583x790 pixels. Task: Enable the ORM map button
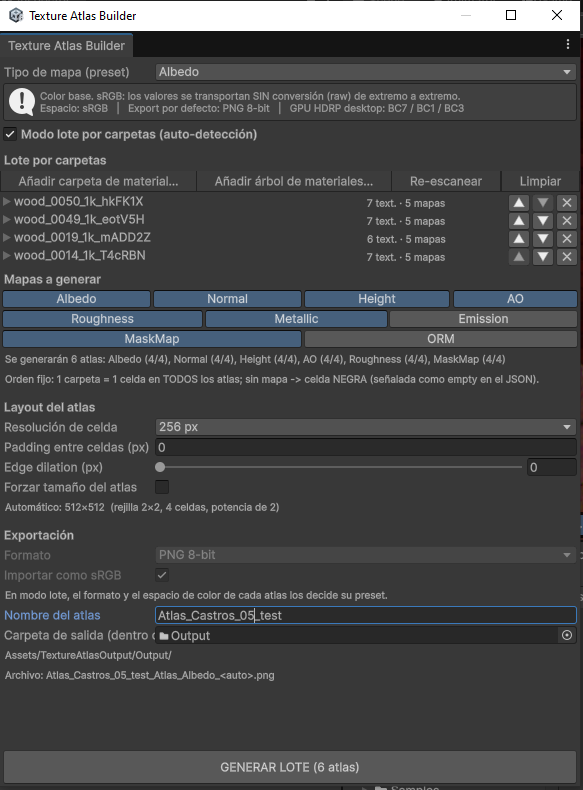point(441,339)
